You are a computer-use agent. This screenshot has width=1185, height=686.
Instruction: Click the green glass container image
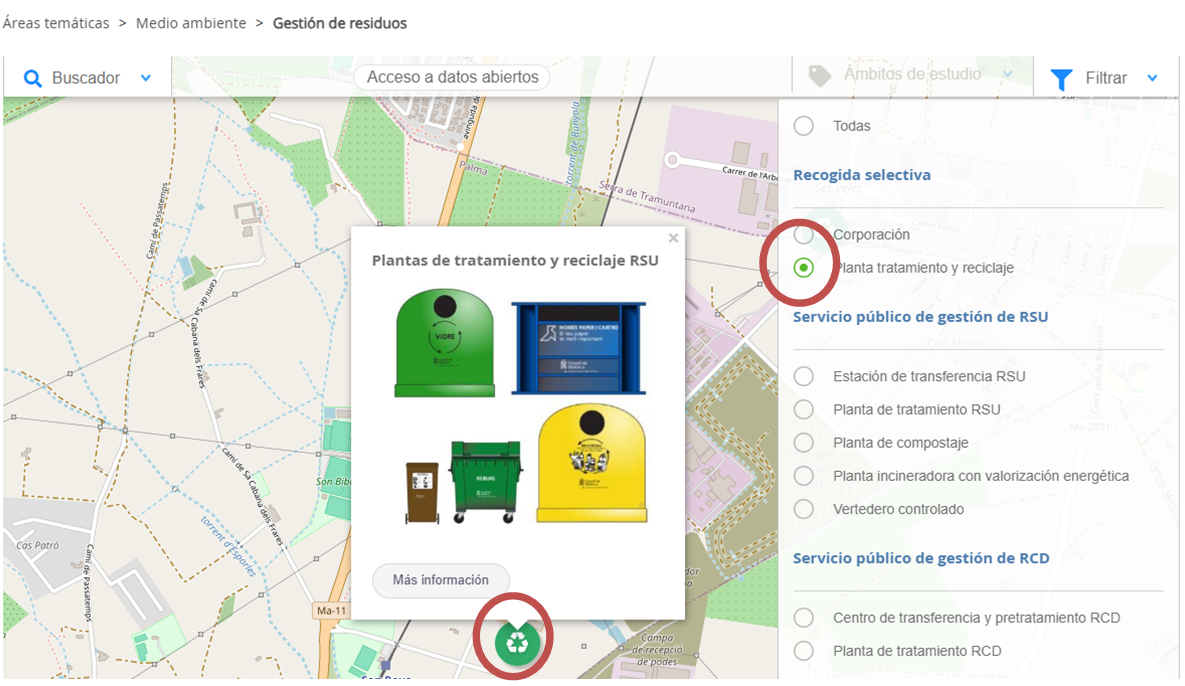coord(444,342)
